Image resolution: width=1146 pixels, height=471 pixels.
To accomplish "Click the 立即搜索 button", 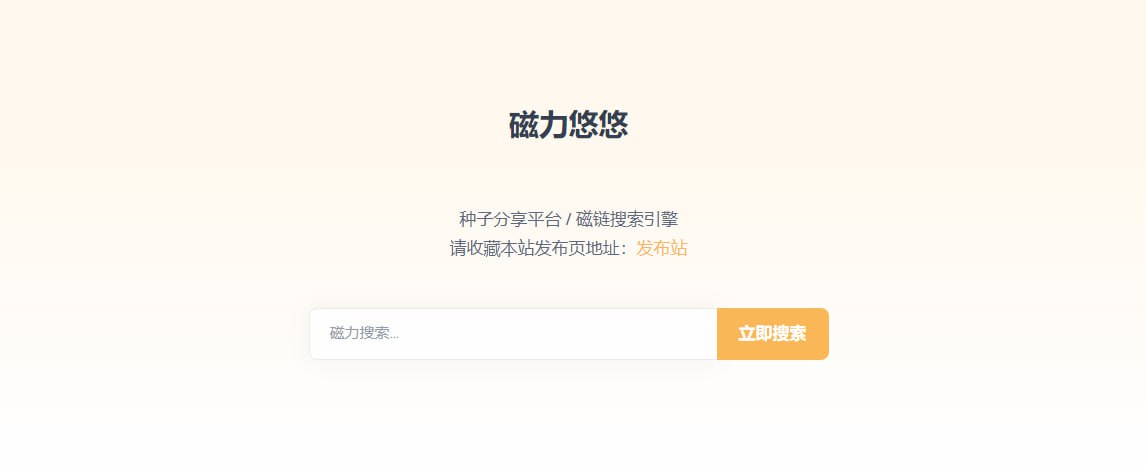I will click(x=773, y=334).
